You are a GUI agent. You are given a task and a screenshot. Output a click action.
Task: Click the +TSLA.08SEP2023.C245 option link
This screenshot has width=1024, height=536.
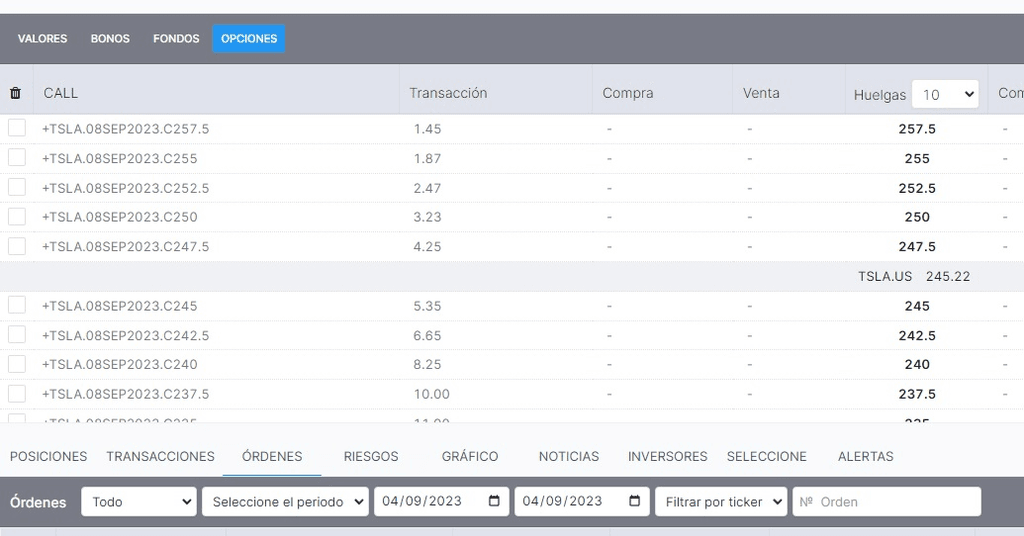[x=119, y=306]
